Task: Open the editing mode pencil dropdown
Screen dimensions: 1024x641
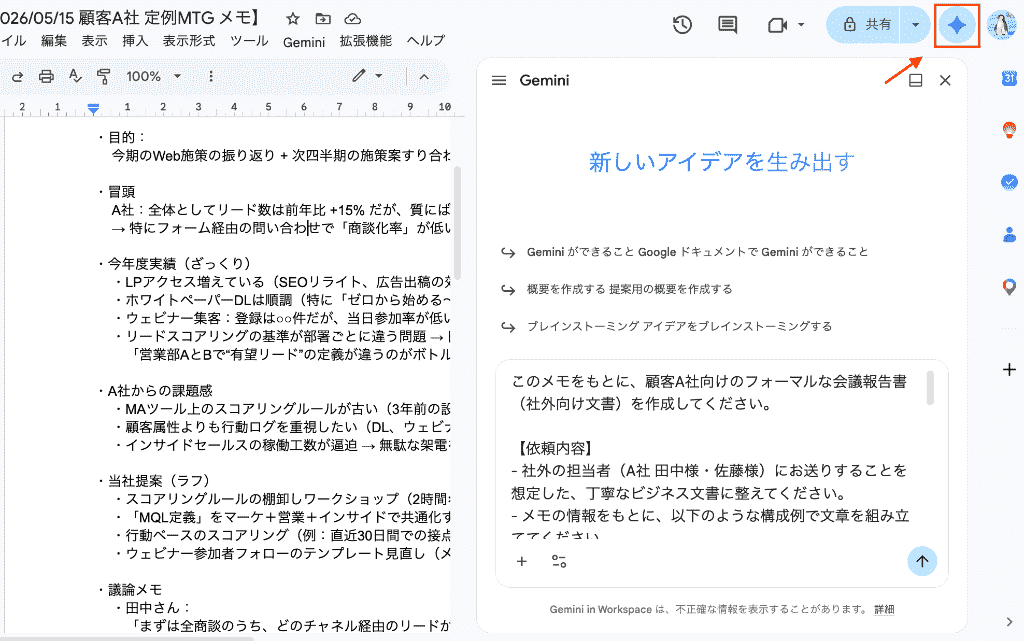Action: coord(367,76)
